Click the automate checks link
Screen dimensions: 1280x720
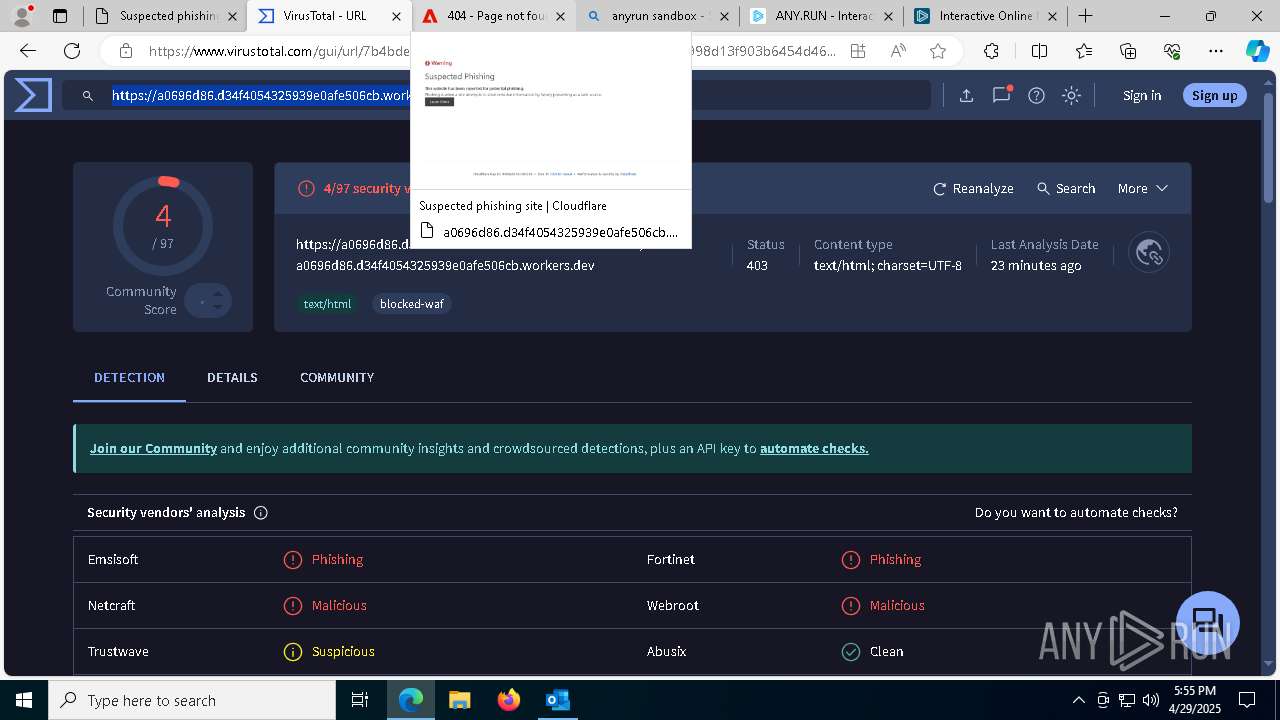tap(814, 448)
